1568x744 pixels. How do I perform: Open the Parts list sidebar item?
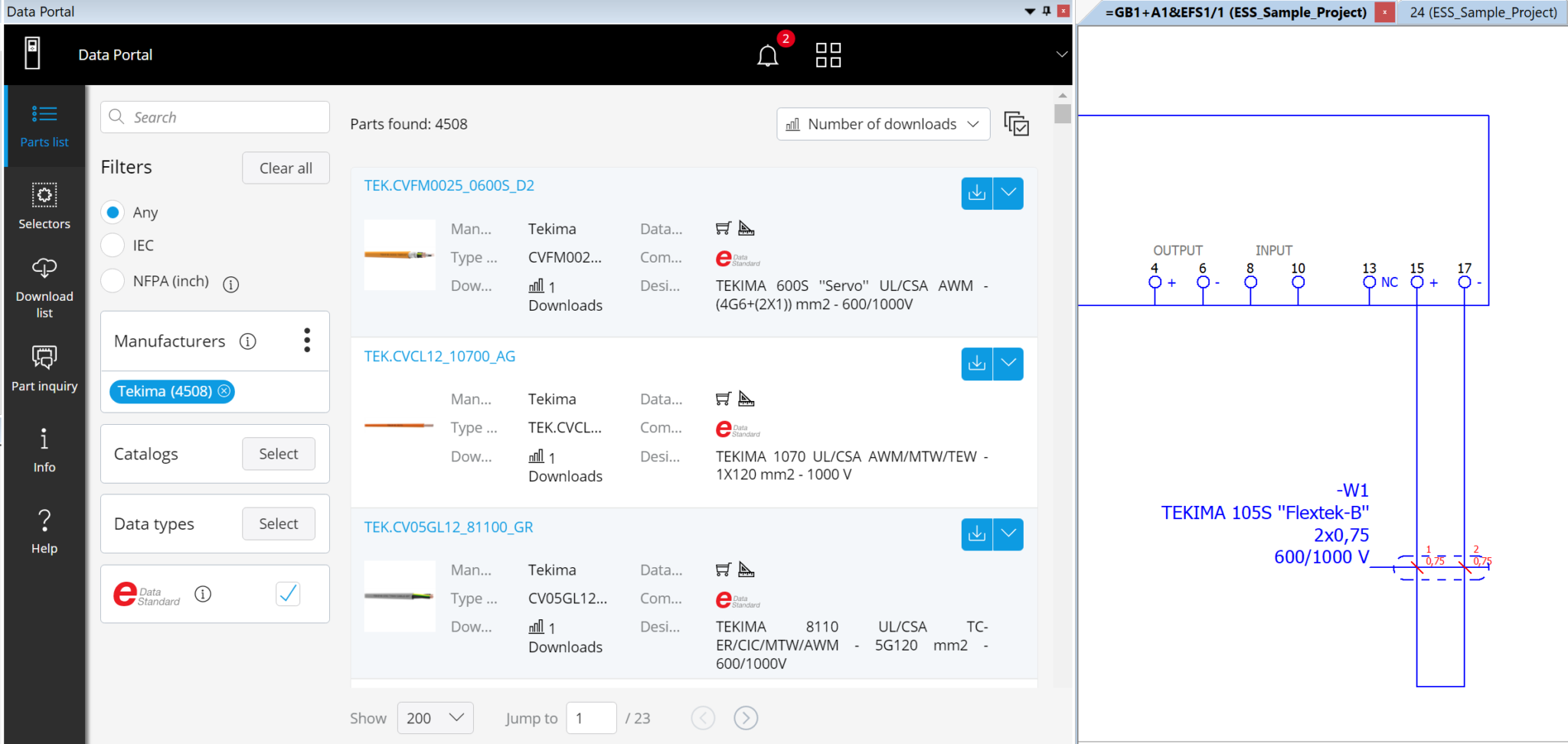(44, 126)
